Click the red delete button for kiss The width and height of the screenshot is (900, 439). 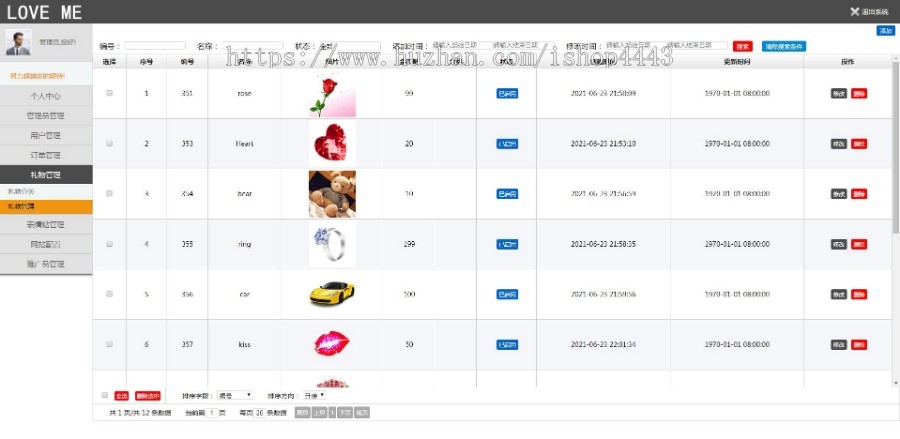coord(859,345)
